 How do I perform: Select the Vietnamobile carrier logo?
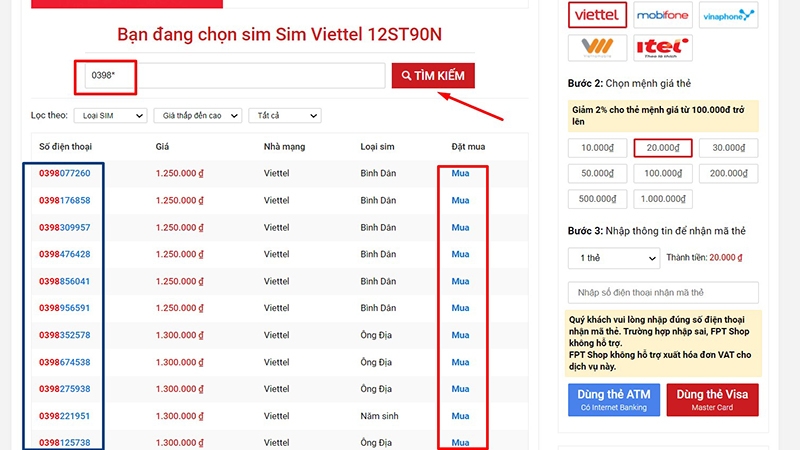coord(597,48)
